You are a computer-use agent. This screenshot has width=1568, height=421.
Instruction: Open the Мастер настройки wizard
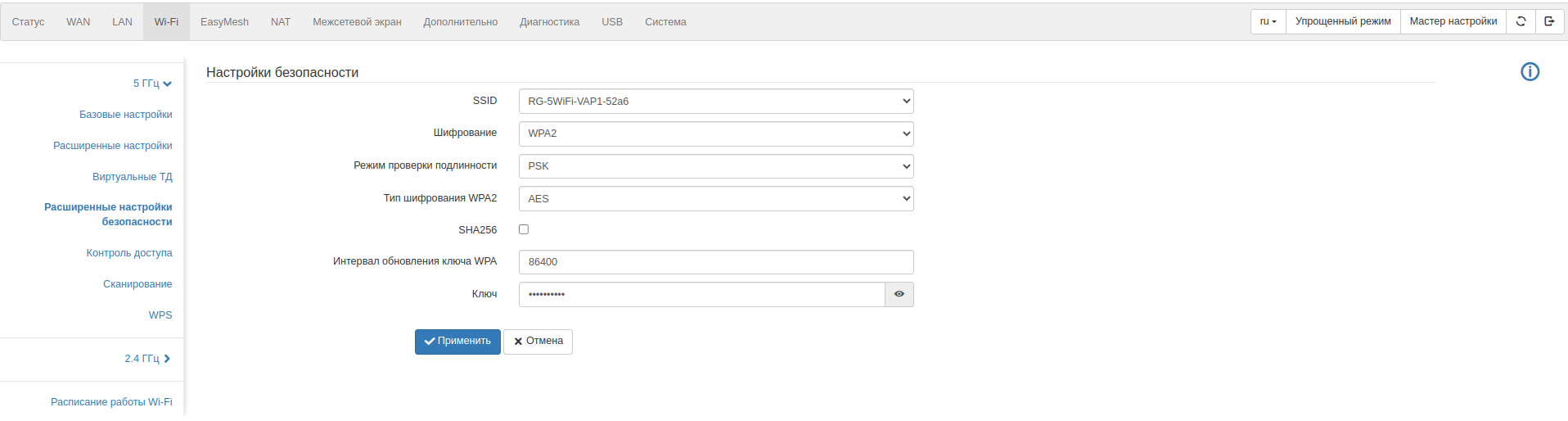[x=1453, y=21]
